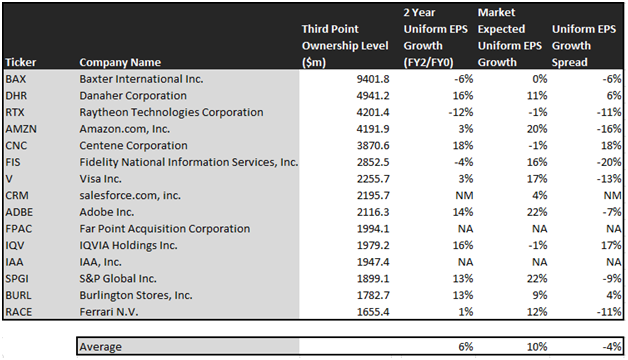
Task: Click the 2 Year Uniform EPS Growth header
Action: point(435,37)
